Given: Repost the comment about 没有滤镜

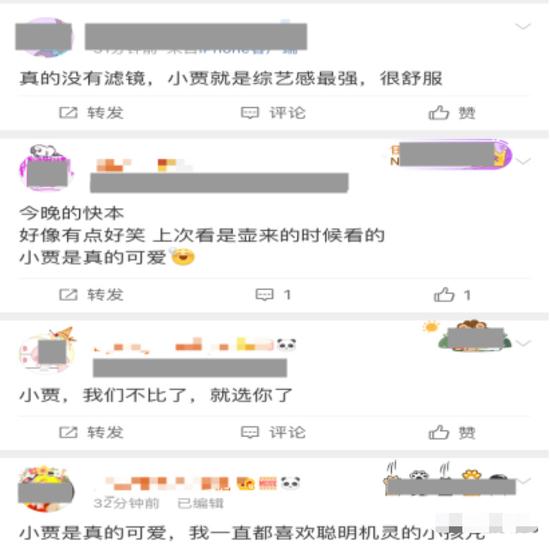Looking at the screenshot, I should (91, 113).
